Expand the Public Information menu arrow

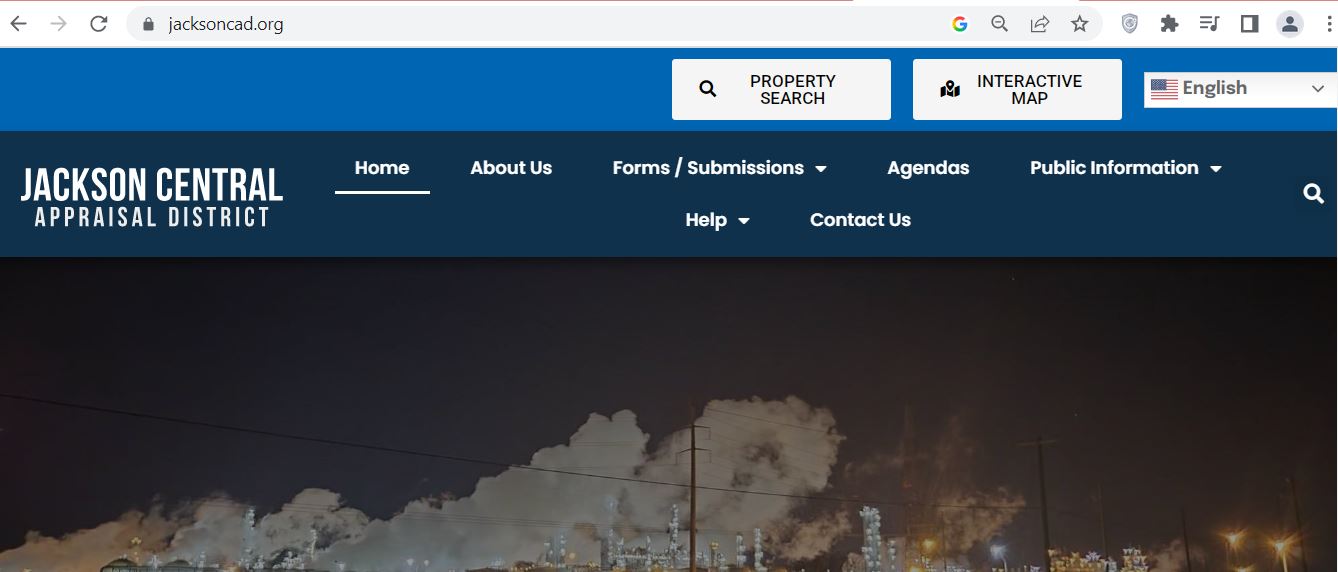pos(1216,169)
